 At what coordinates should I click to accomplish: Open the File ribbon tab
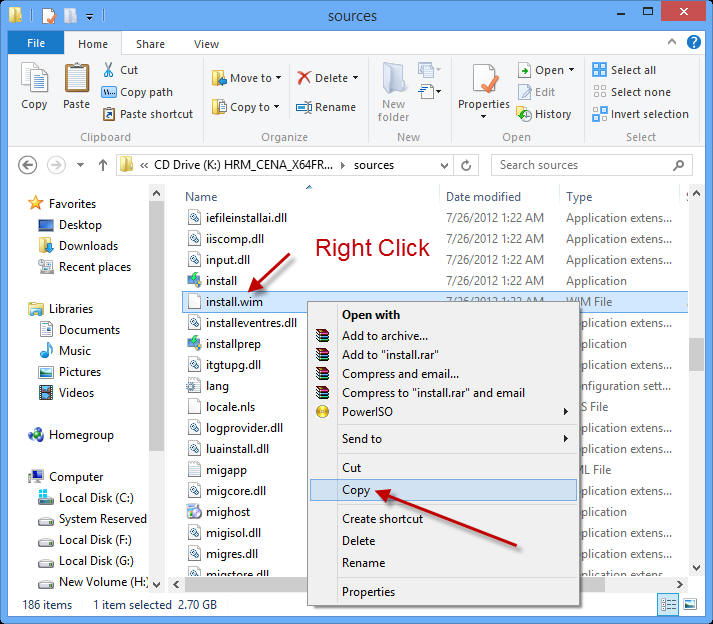(36, 43)
